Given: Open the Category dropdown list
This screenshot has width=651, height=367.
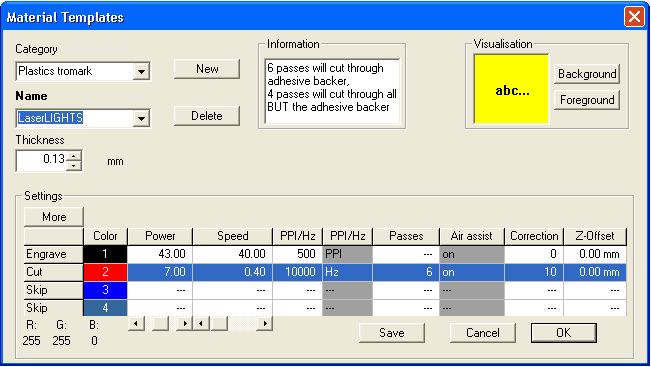Looking at the screenshot, I should [x=141, y=71].
